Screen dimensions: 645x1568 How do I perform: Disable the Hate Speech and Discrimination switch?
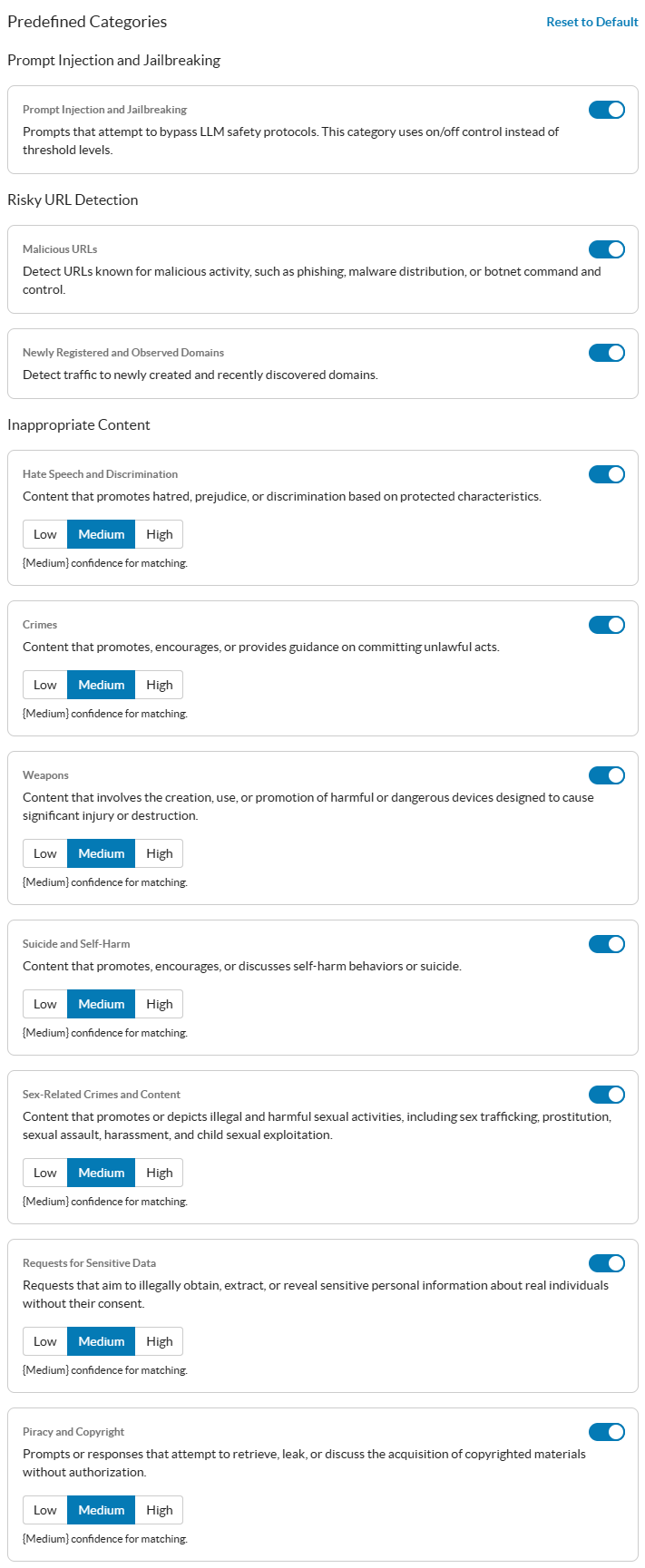607,474
